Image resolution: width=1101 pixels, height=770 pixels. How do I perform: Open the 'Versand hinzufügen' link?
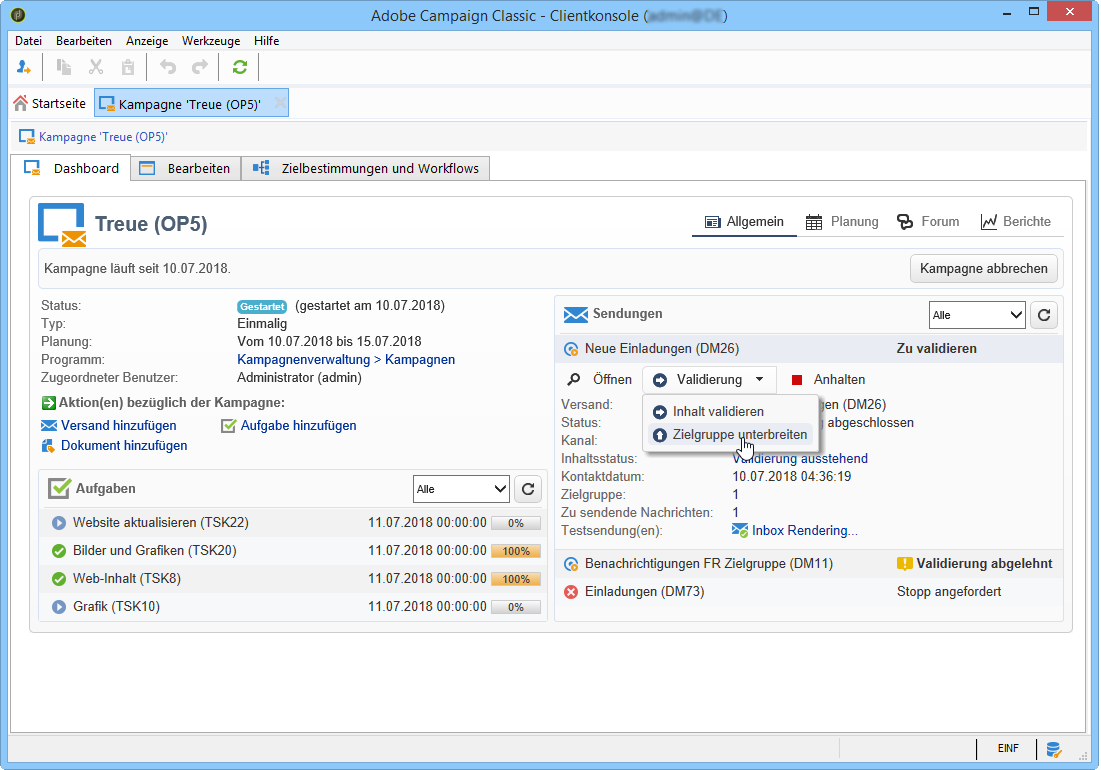[118, 426]
